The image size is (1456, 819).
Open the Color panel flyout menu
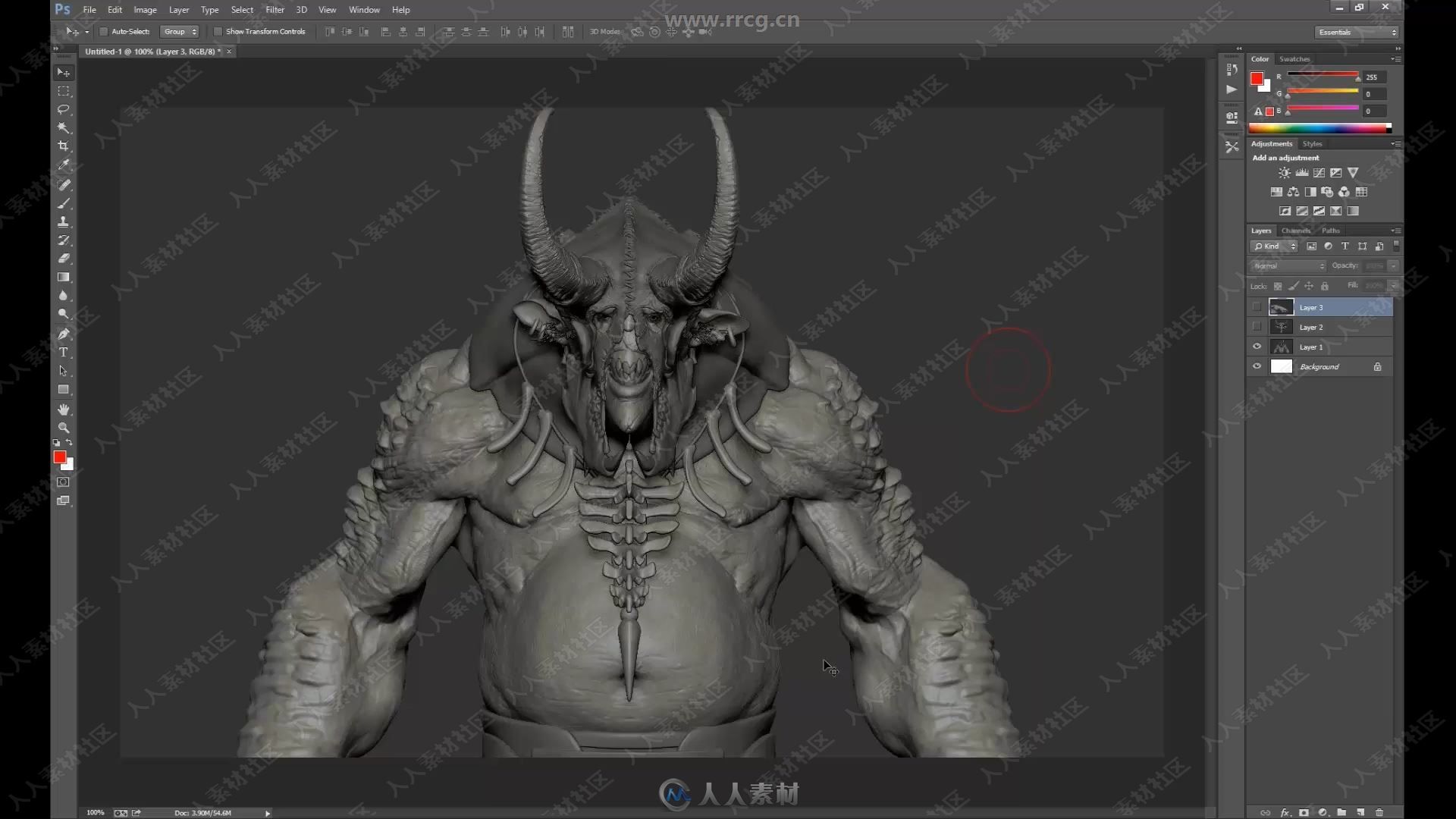tap(1395, 59)
